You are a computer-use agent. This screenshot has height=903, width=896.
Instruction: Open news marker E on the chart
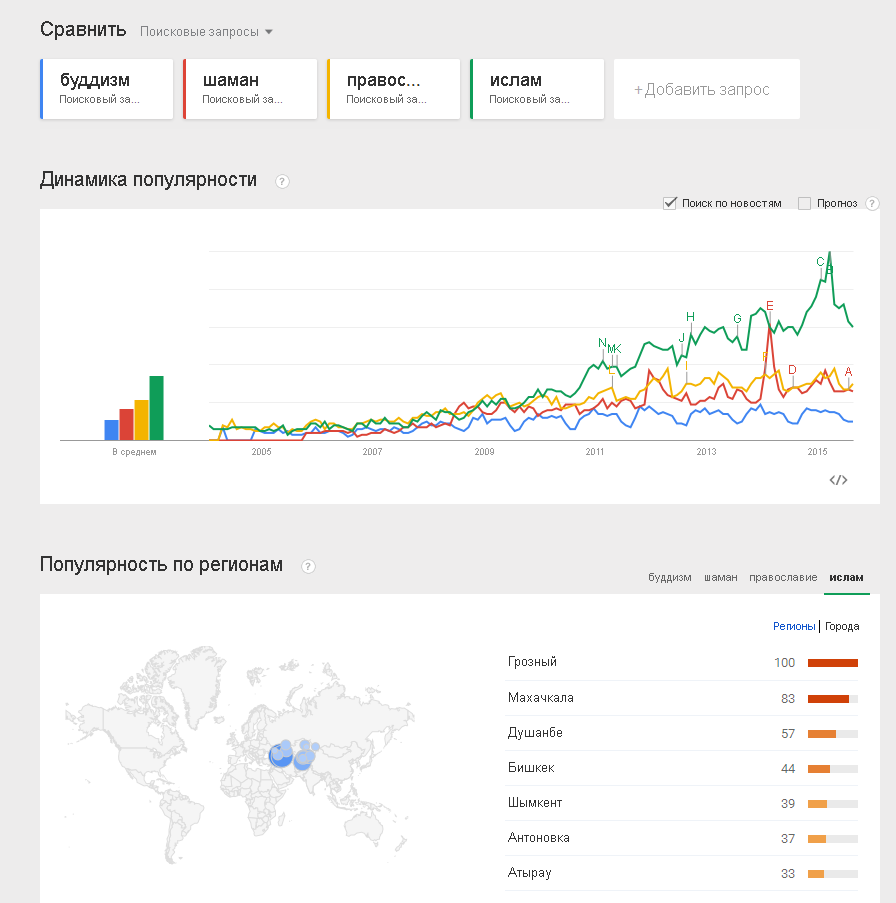point(770,306)
